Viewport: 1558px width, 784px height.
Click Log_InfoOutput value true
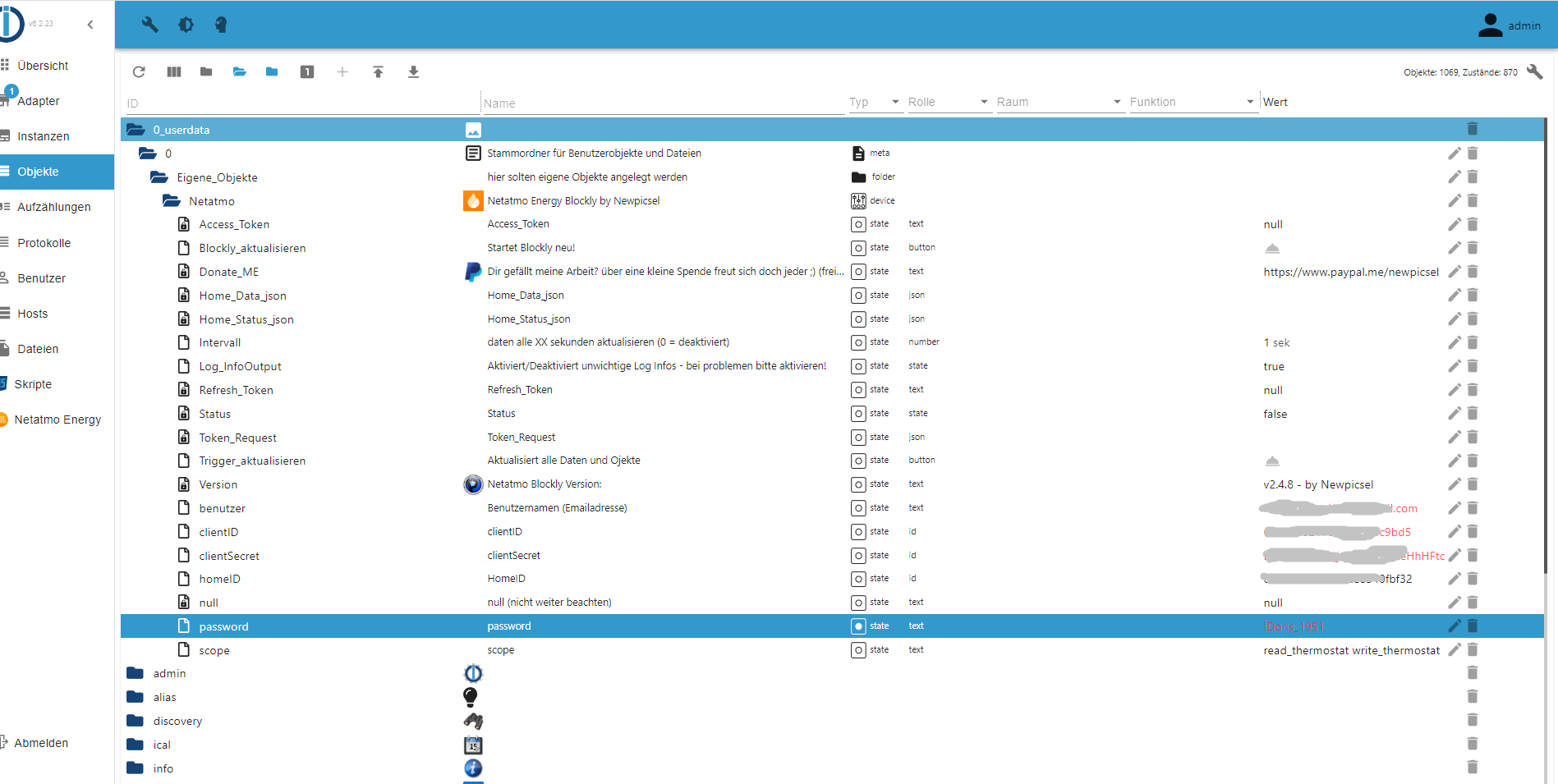pos(1274,367)
